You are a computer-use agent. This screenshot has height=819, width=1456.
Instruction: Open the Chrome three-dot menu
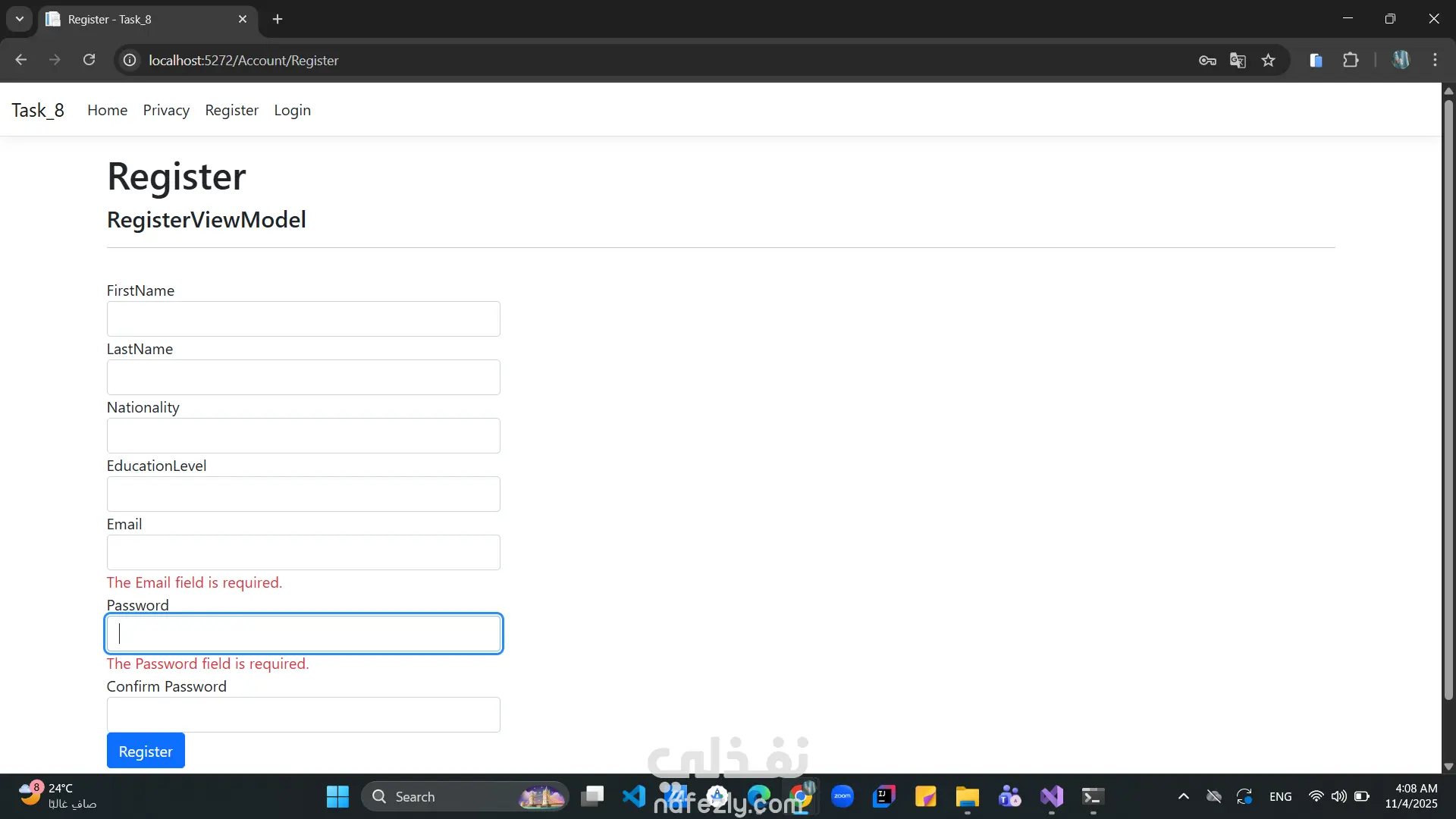pyautogui.click(x=1435, y=60)
